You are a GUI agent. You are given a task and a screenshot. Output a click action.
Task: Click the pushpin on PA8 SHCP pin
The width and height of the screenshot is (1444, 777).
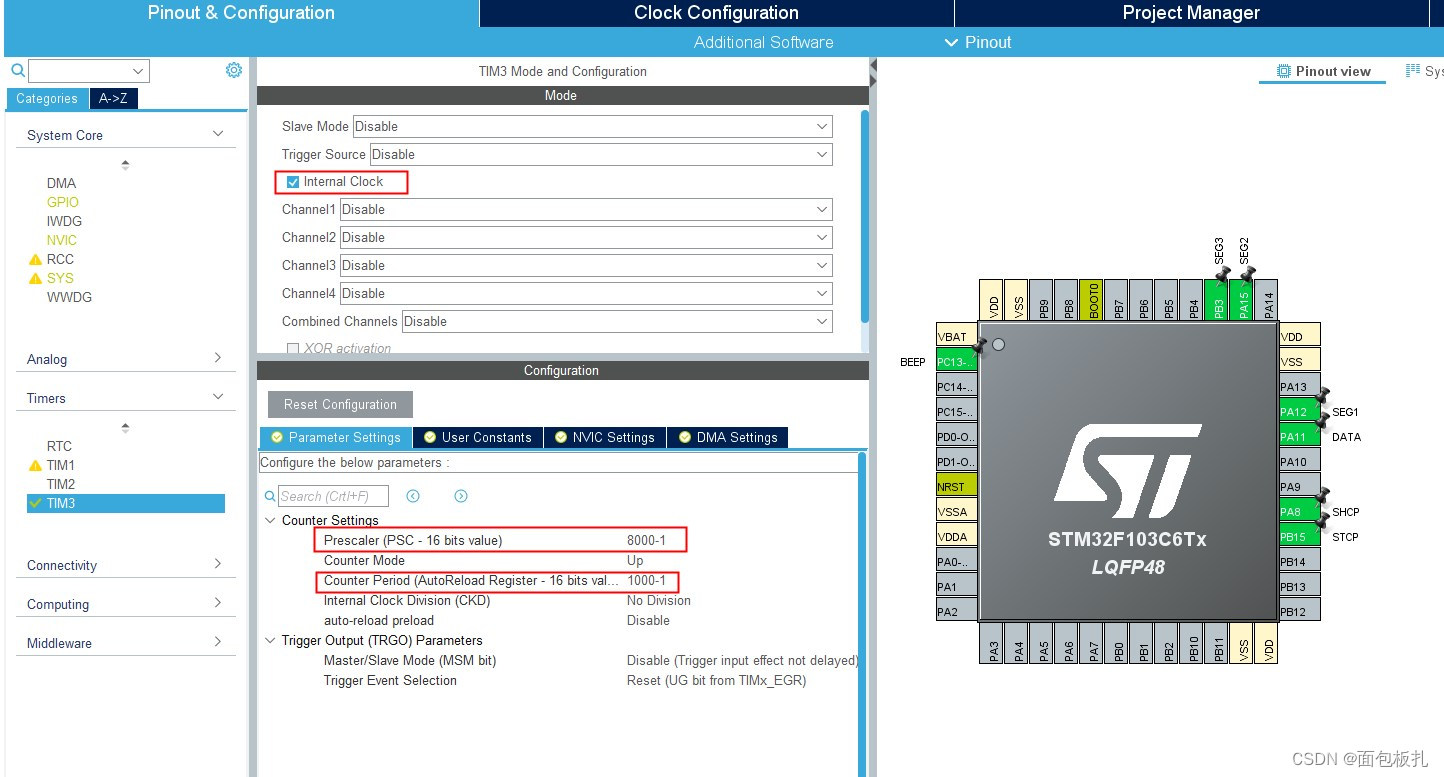pyautogui.click(x=1322, y=496)
